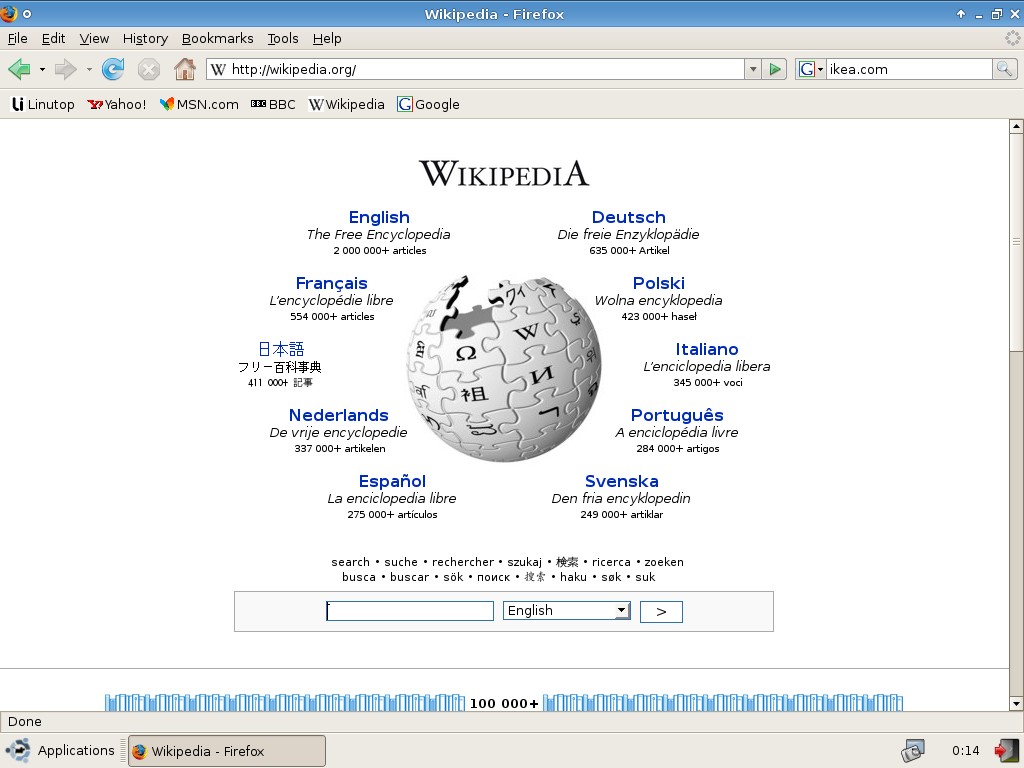Click the green Back arrow button

coord(19,69)
